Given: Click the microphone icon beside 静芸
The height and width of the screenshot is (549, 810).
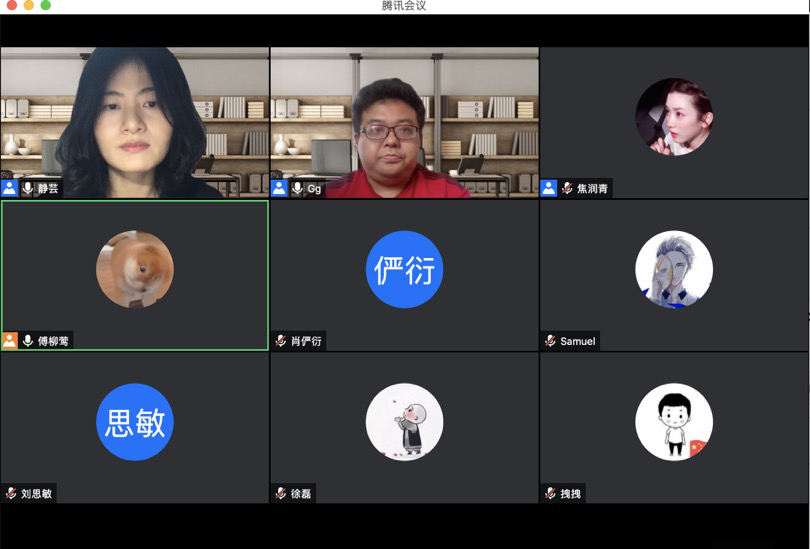Looking at the screenshot, I should point(28,188).
